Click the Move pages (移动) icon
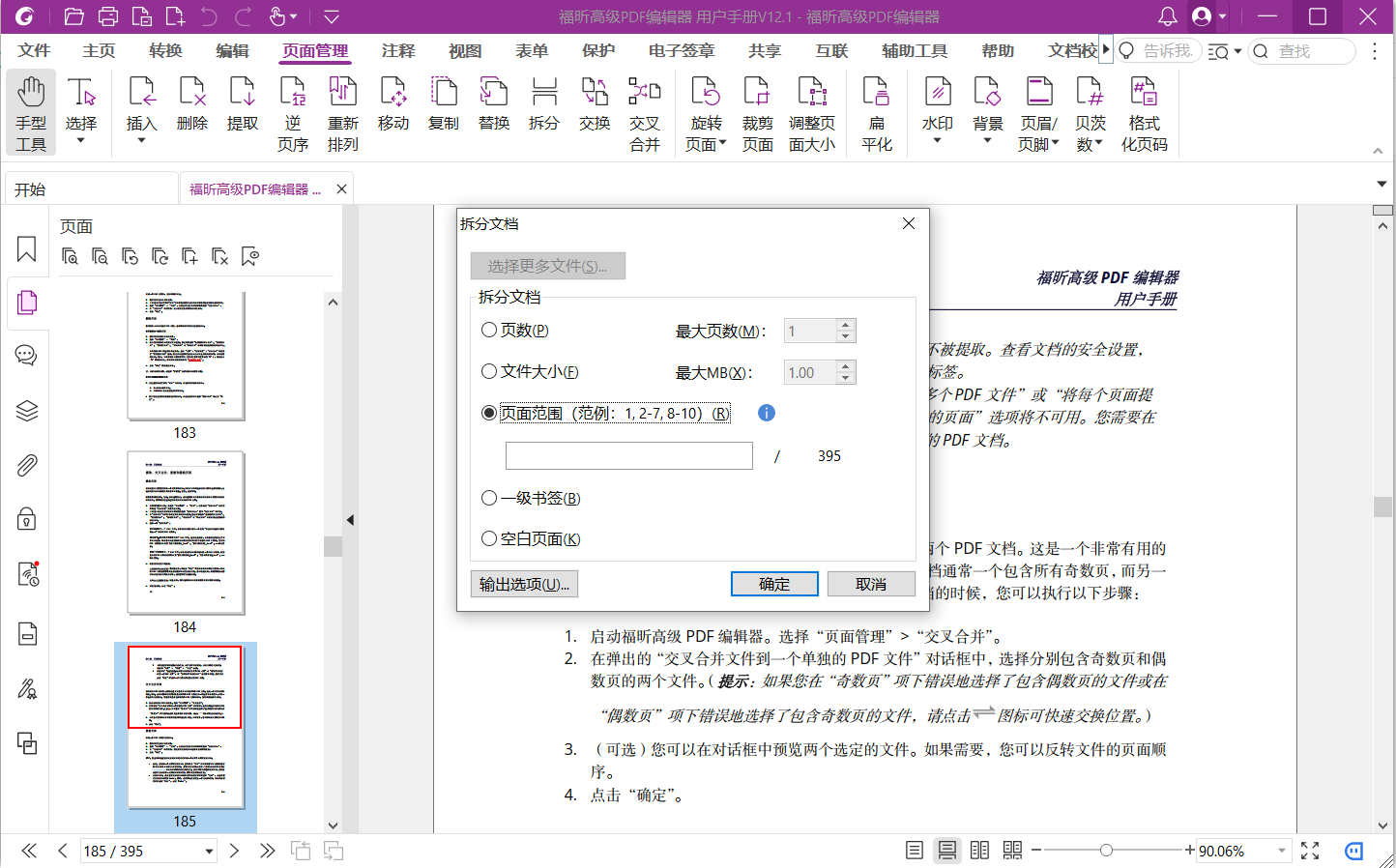This screenshot has width=1396, height=868. [x=393, y=103]
